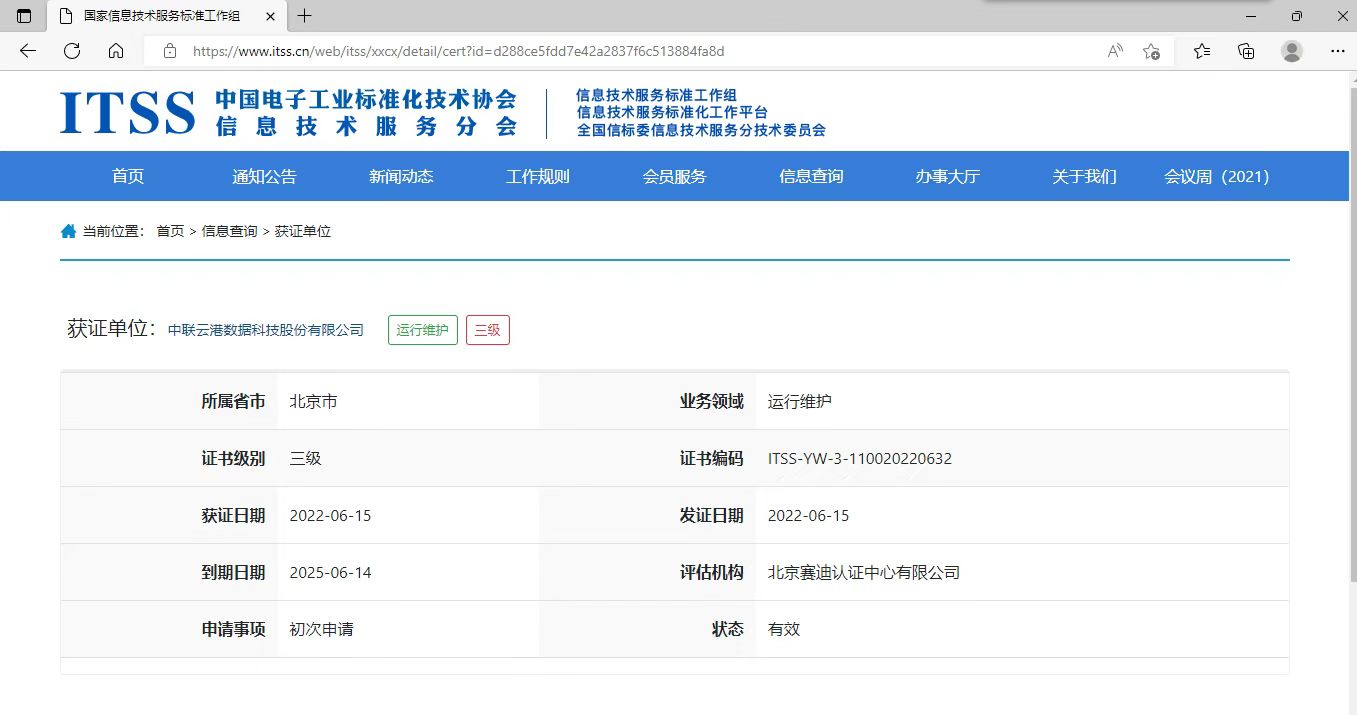Screen dimensions: 1357x715
Task: Click the 首页 breadcrumb link
Action: click(x=170, y=231)
